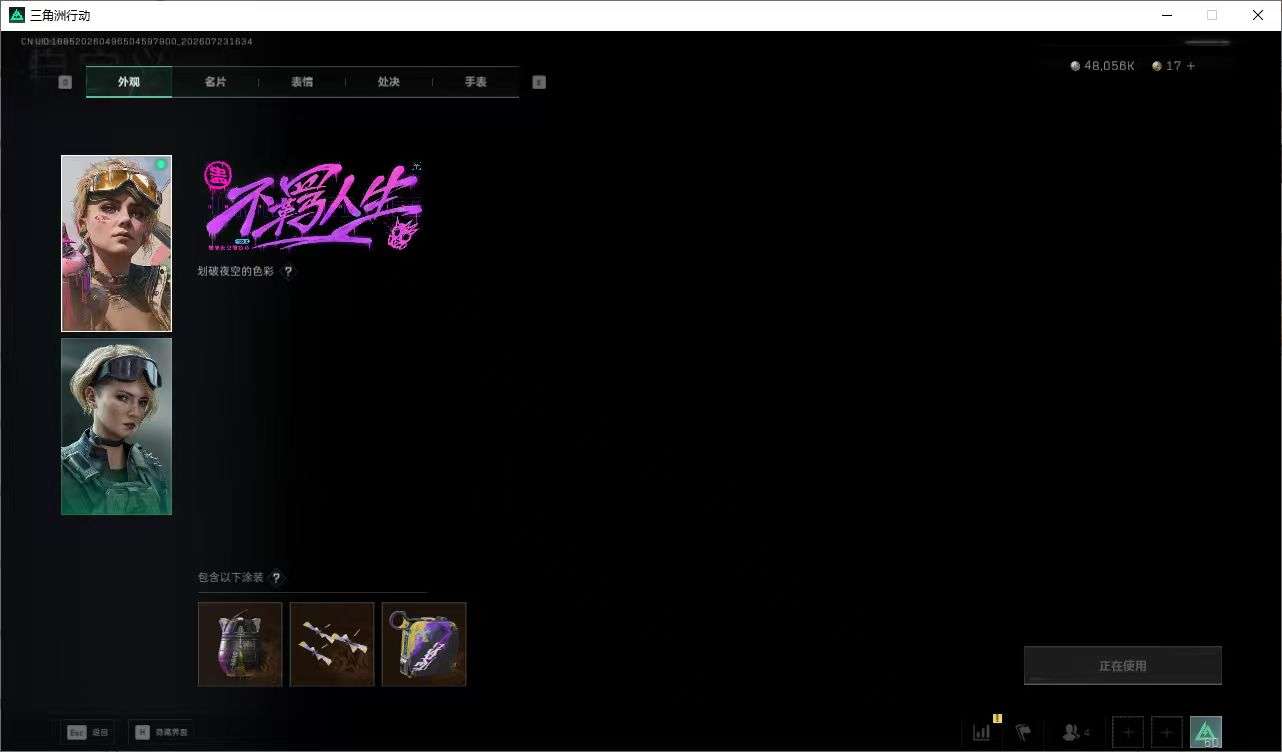Viewport: 1282px width, 752px height.
Task: Click the E key next-tab icon
Action: [539, 82]
